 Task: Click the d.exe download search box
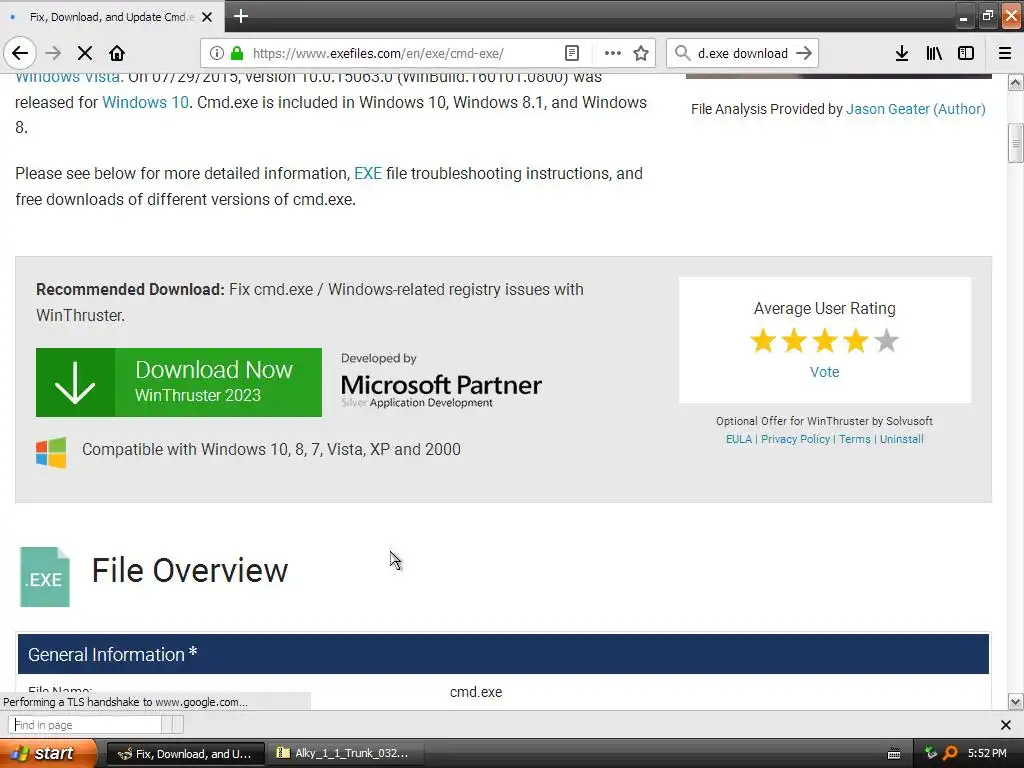point(743,53)
